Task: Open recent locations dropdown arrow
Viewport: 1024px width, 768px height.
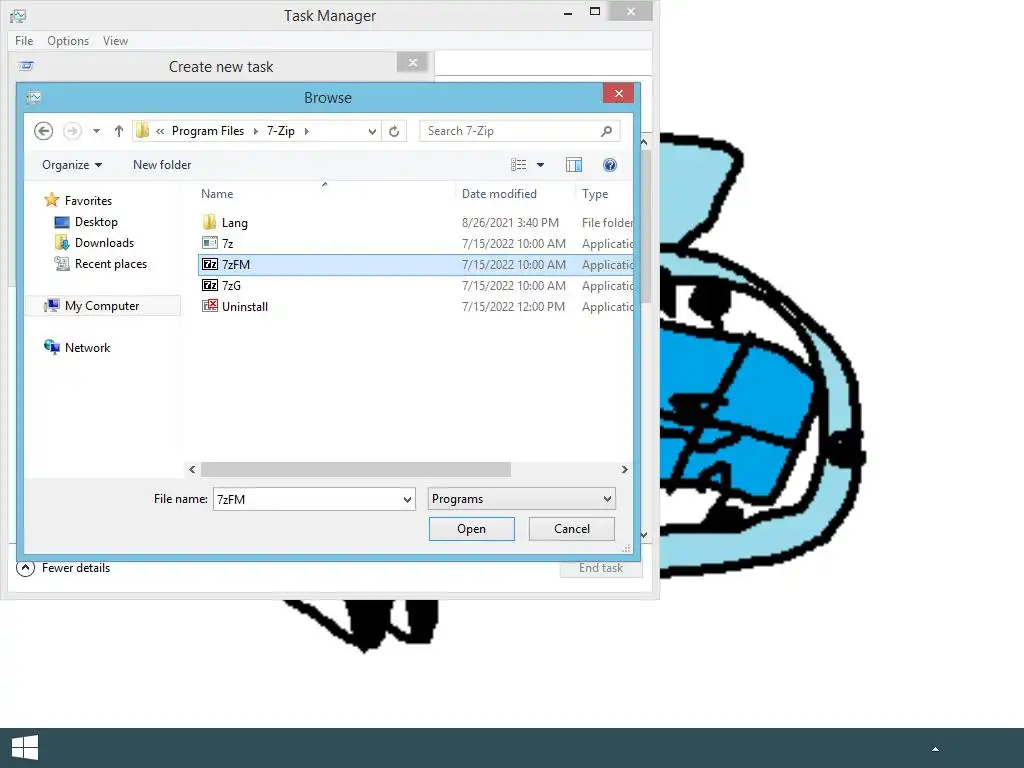Action: pyautogui.click(x=97, y=131)
